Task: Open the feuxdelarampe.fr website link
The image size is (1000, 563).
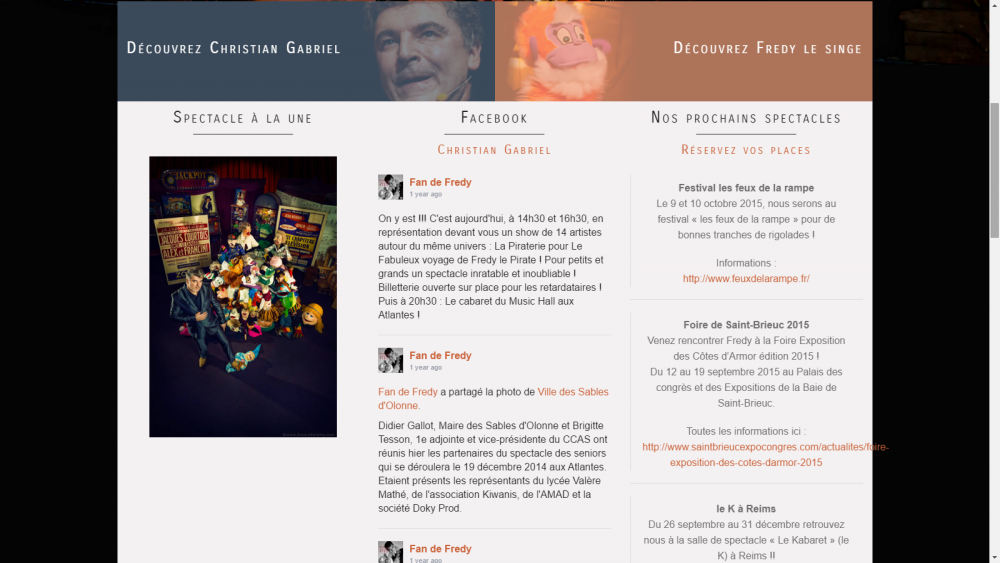Action: pos(746,279)
